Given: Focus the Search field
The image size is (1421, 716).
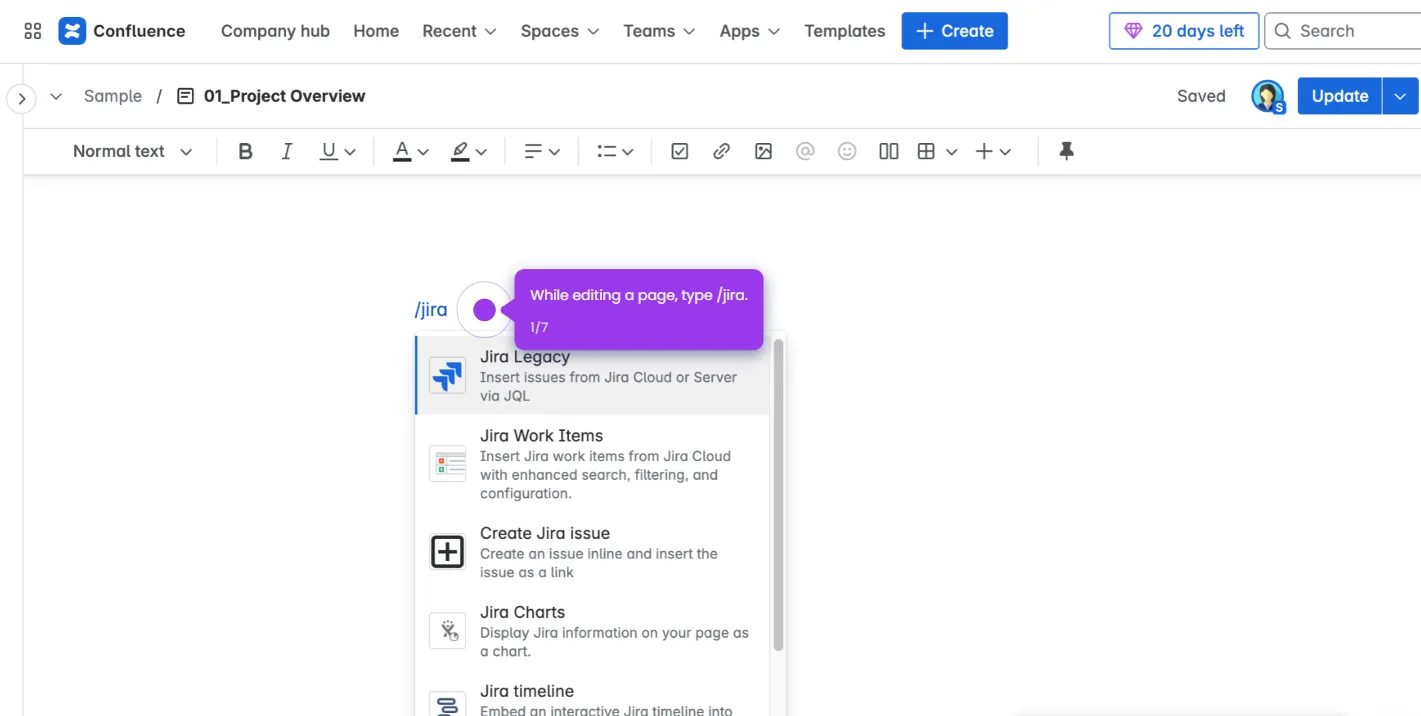Looking at the screenshot, I should click(1343, 31).
